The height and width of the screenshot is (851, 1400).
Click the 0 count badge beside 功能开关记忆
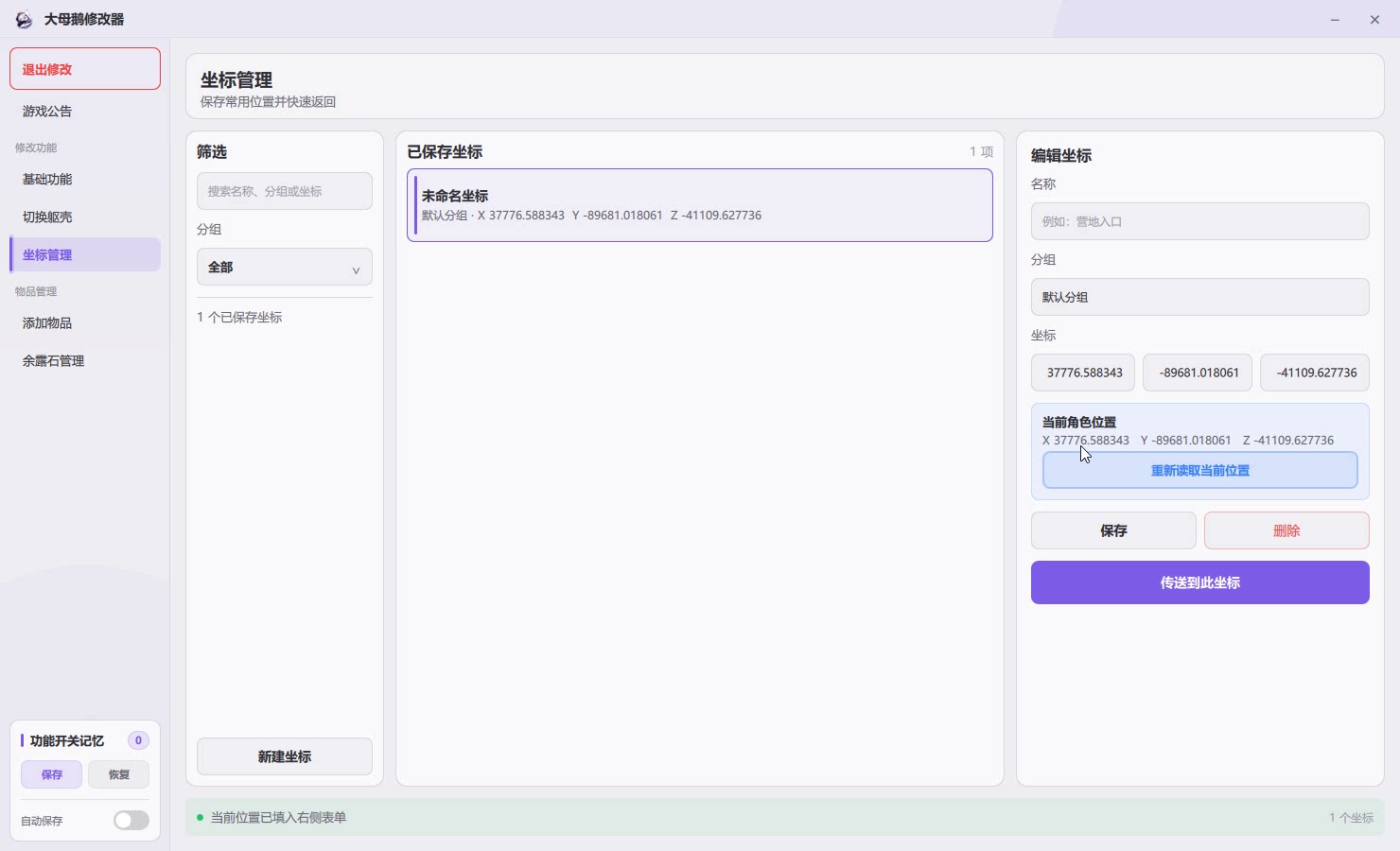click(138, 740)
